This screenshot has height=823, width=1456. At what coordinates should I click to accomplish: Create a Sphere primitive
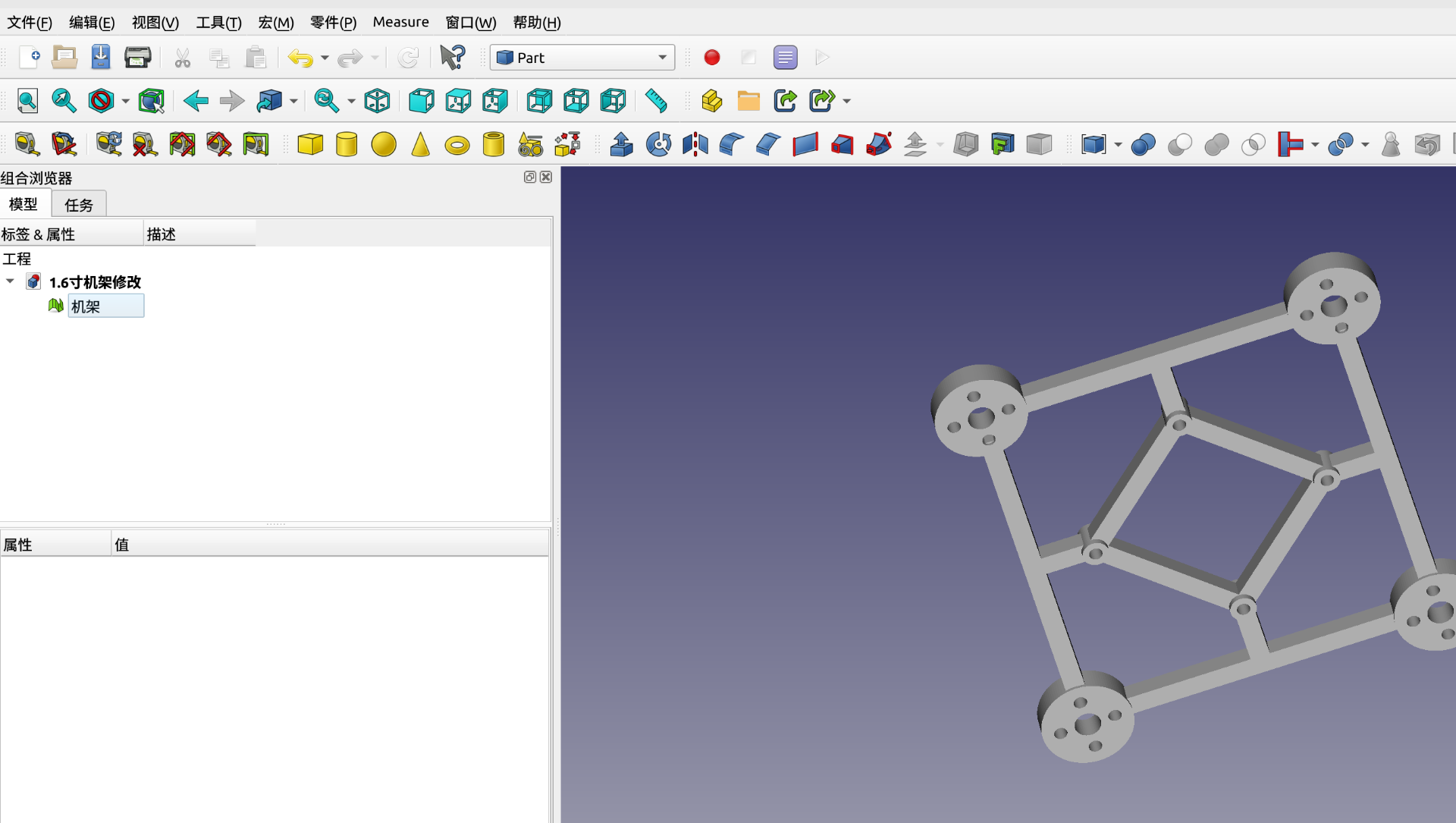[384, 144]
